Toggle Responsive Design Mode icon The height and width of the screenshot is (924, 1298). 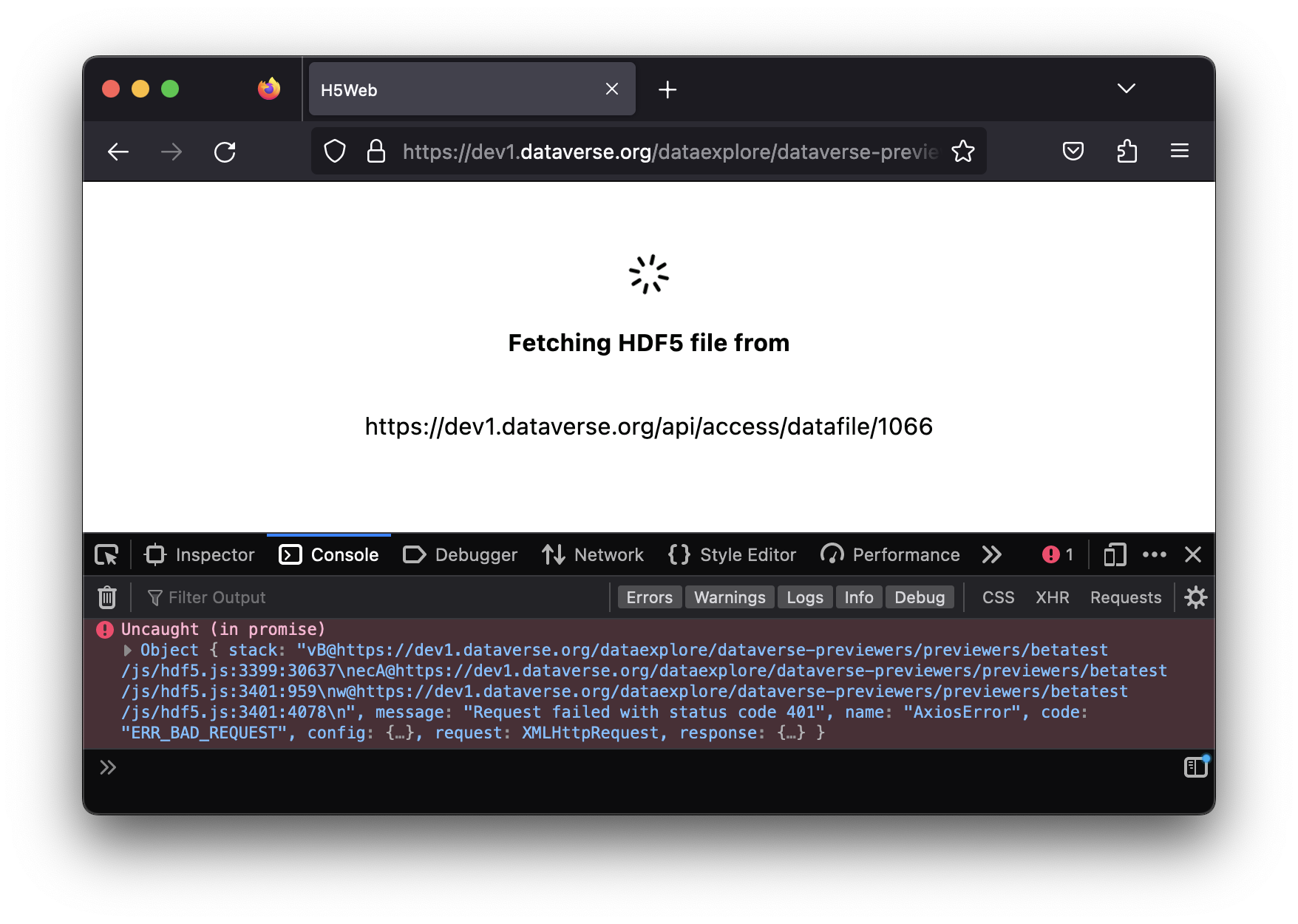tap(1115, 554)
